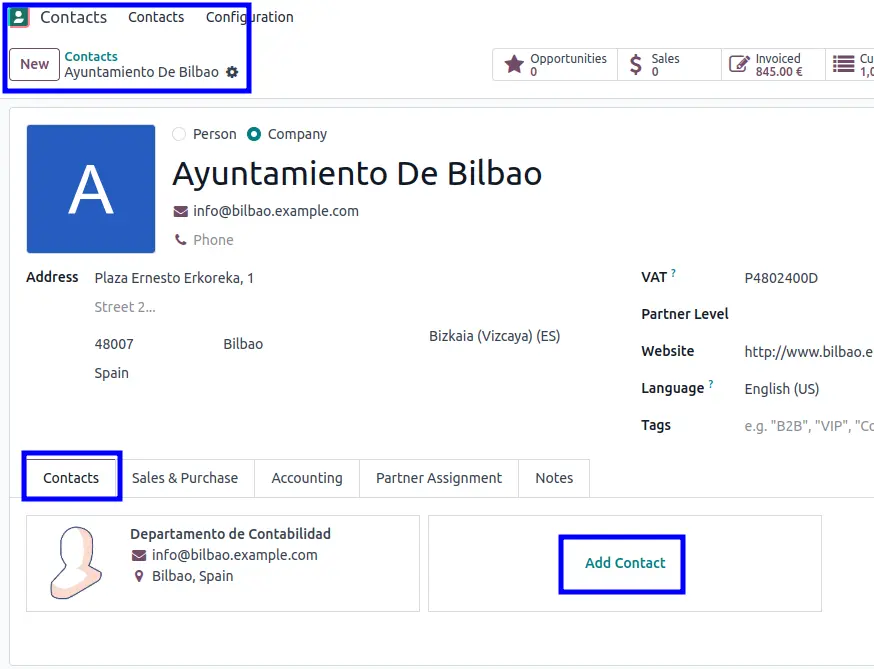Open the Departamento de Contabilidad contact card title
874x669 pixels.
[230, 534]
